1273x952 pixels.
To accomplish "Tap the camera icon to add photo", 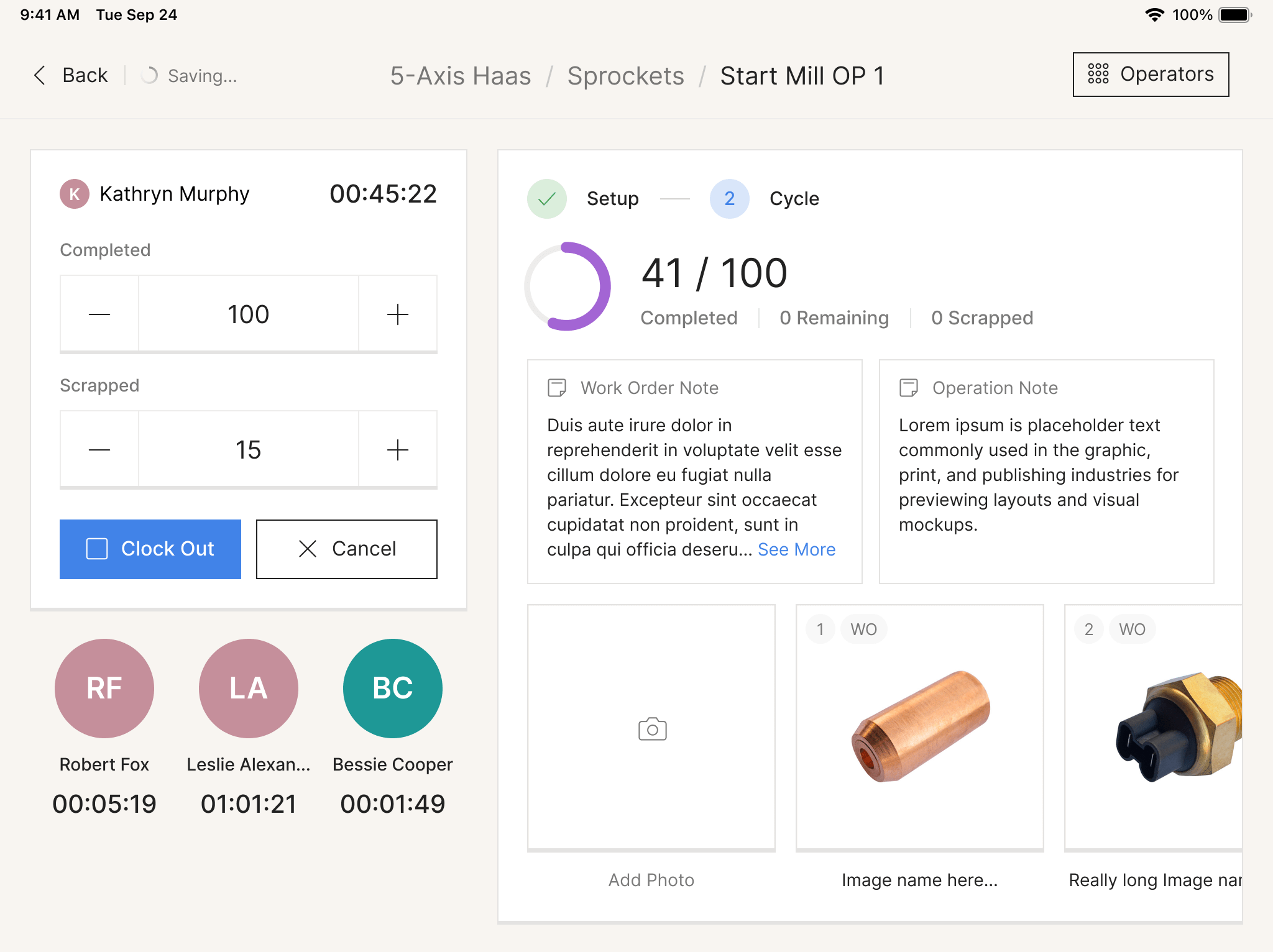I will [652, 729].
